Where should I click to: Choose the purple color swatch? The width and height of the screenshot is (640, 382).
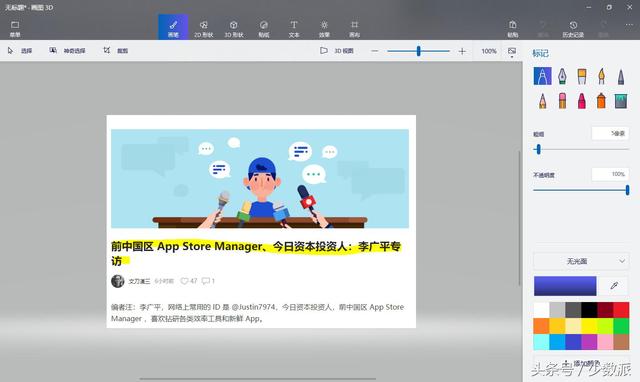(x=589, y=342)
